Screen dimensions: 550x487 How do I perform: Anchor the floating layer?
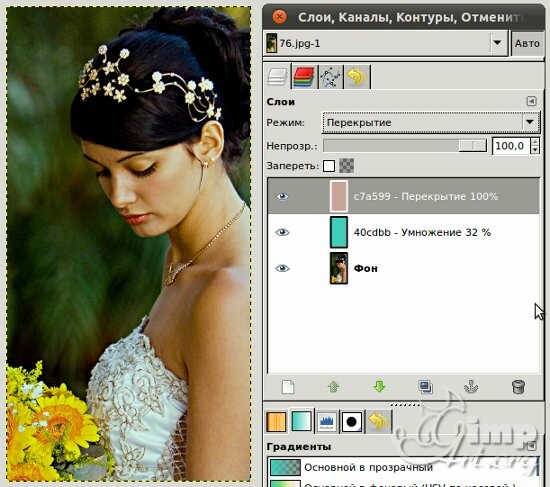pyautogui.click(x=471, y=387)
